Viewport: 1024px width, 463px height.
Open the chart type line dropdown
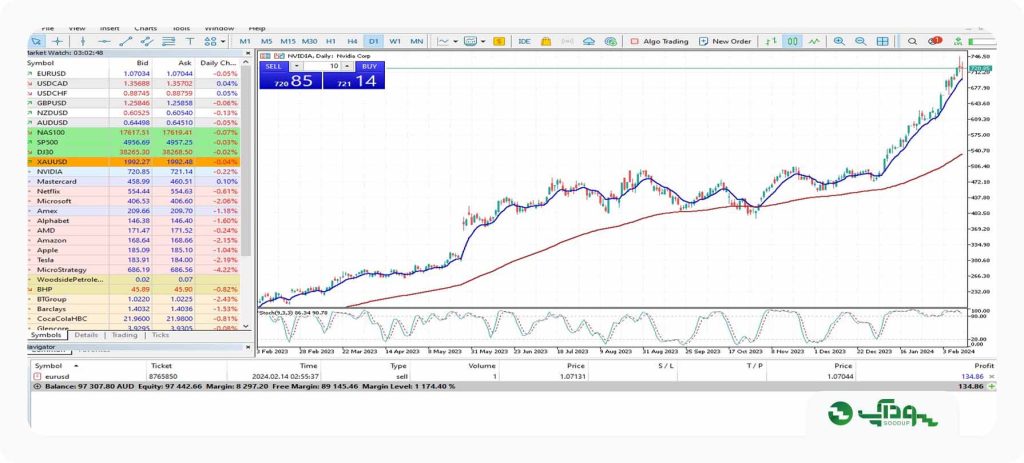click(x=455, y=41)
